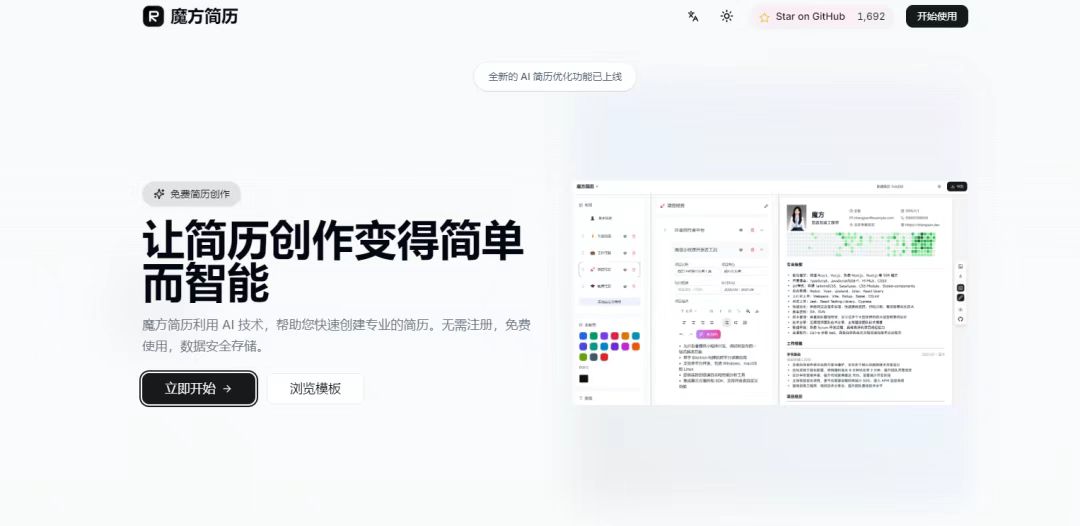Click the 魔方简历 brand name text

[x=204, y=17]
